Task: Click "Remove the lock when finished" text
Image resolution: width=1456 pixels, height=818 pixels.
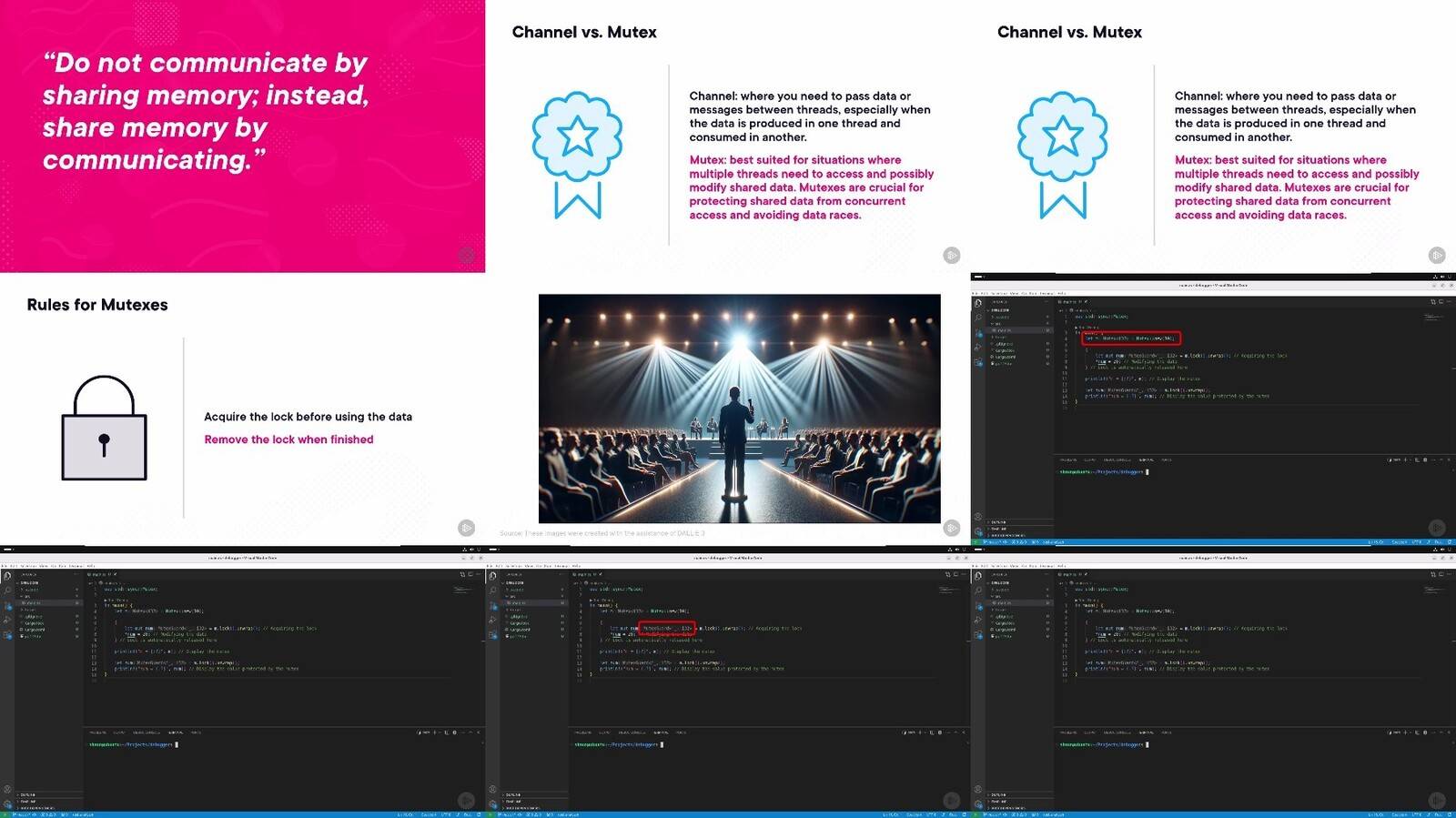Action: 288,439
